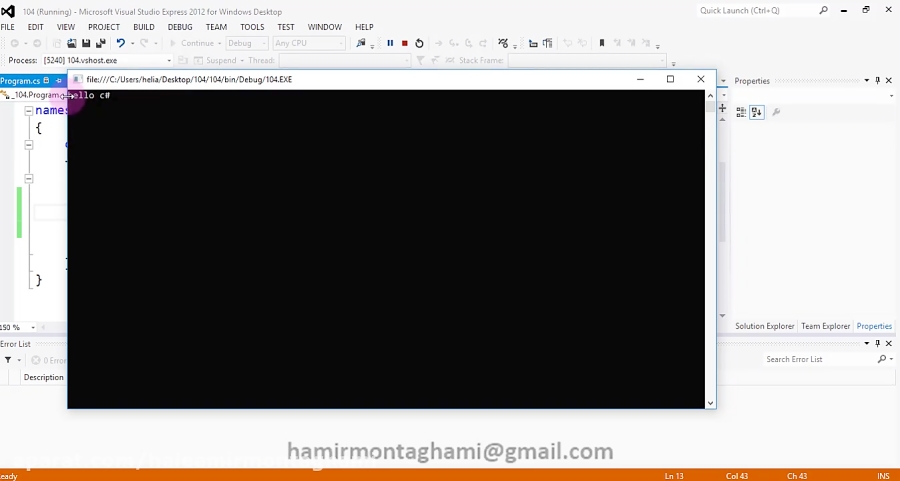
Task: Click the Find in Files toolbar icon
Action: pyautogui.click(x=360, y=43)
